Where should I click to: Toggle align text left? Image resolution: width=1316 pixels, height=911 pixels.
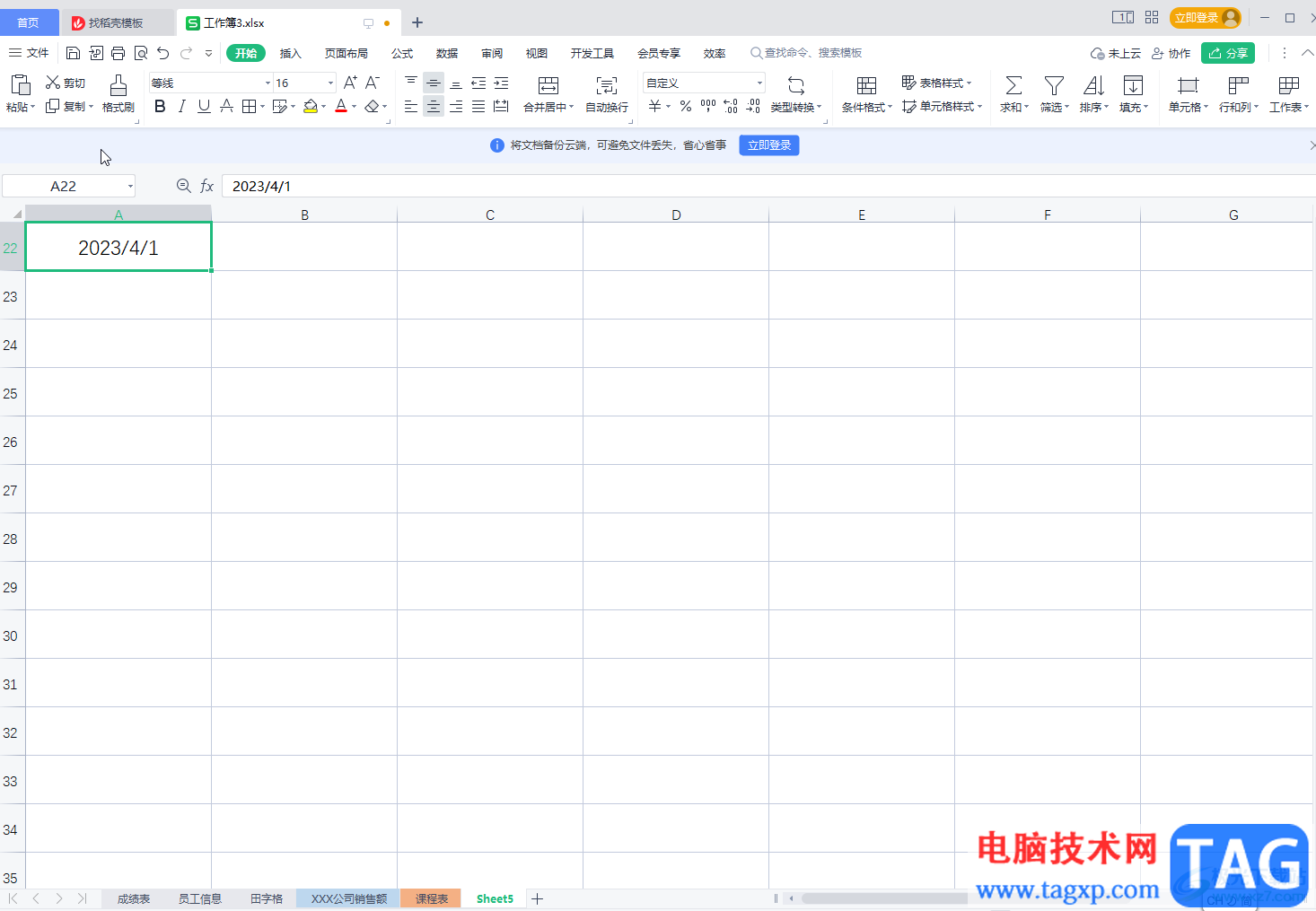click(411, 107)
